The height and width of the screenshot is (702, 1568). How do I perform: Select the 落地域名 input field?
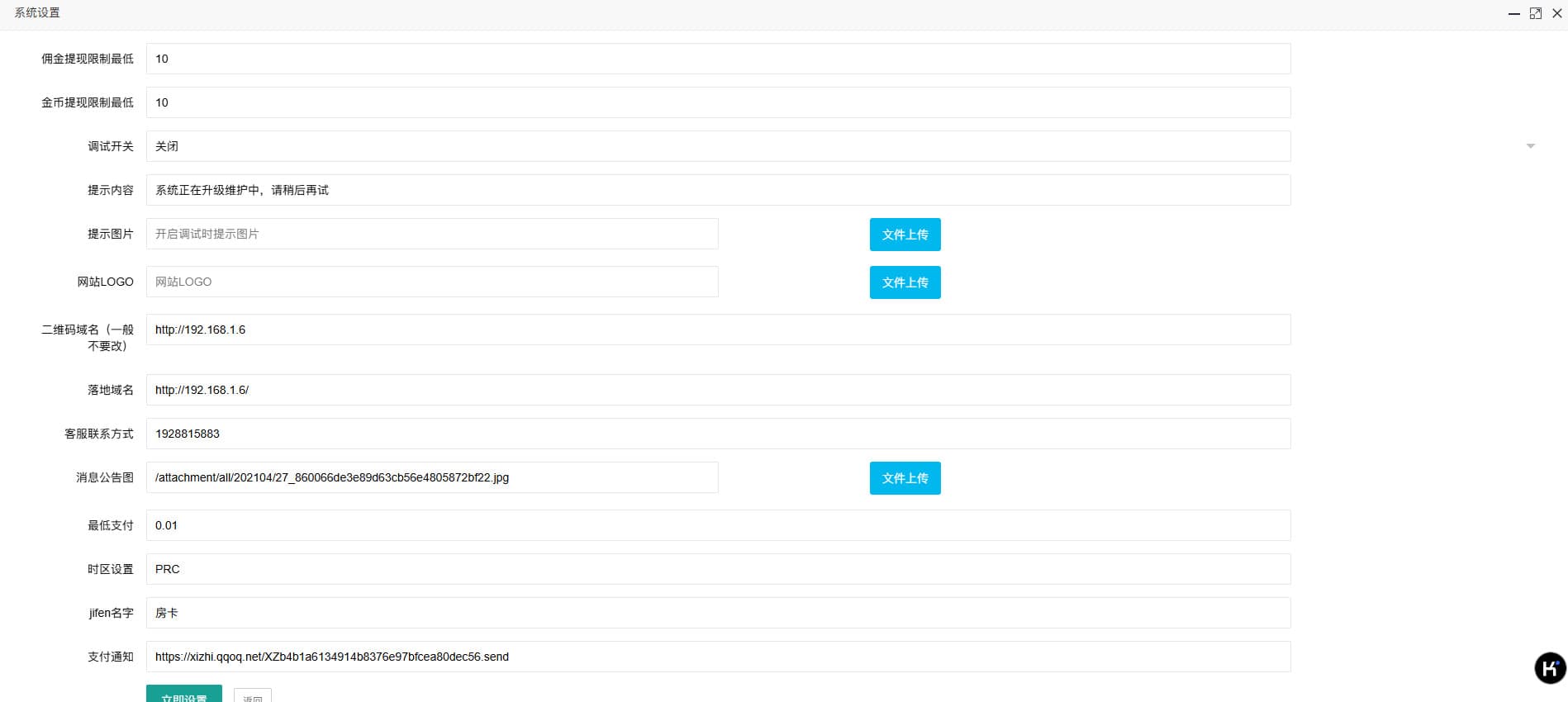pos(717,390)
